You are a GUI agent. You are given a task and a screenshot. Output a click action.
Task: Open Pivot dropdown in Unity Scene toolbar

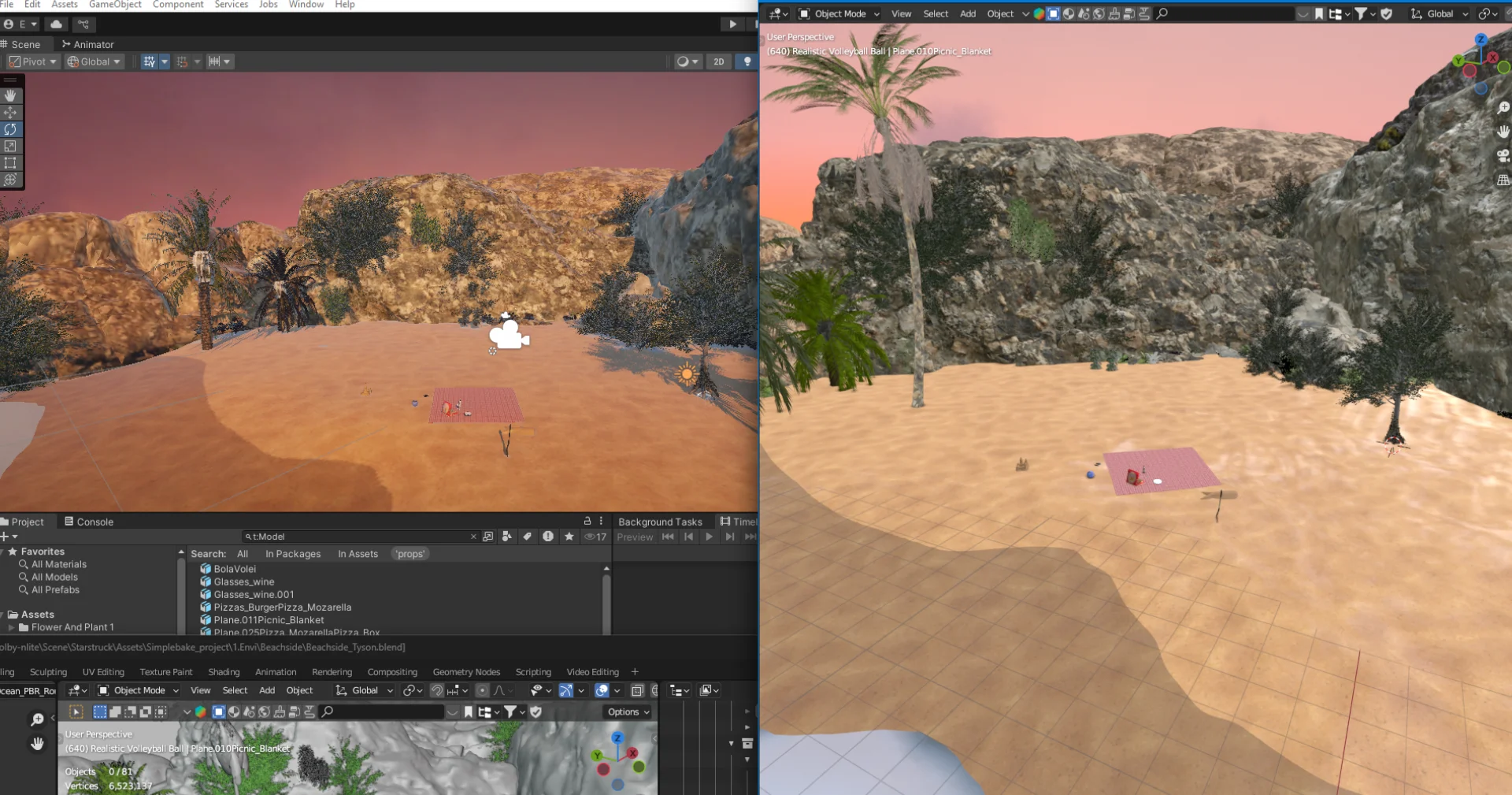coord(33,61)
